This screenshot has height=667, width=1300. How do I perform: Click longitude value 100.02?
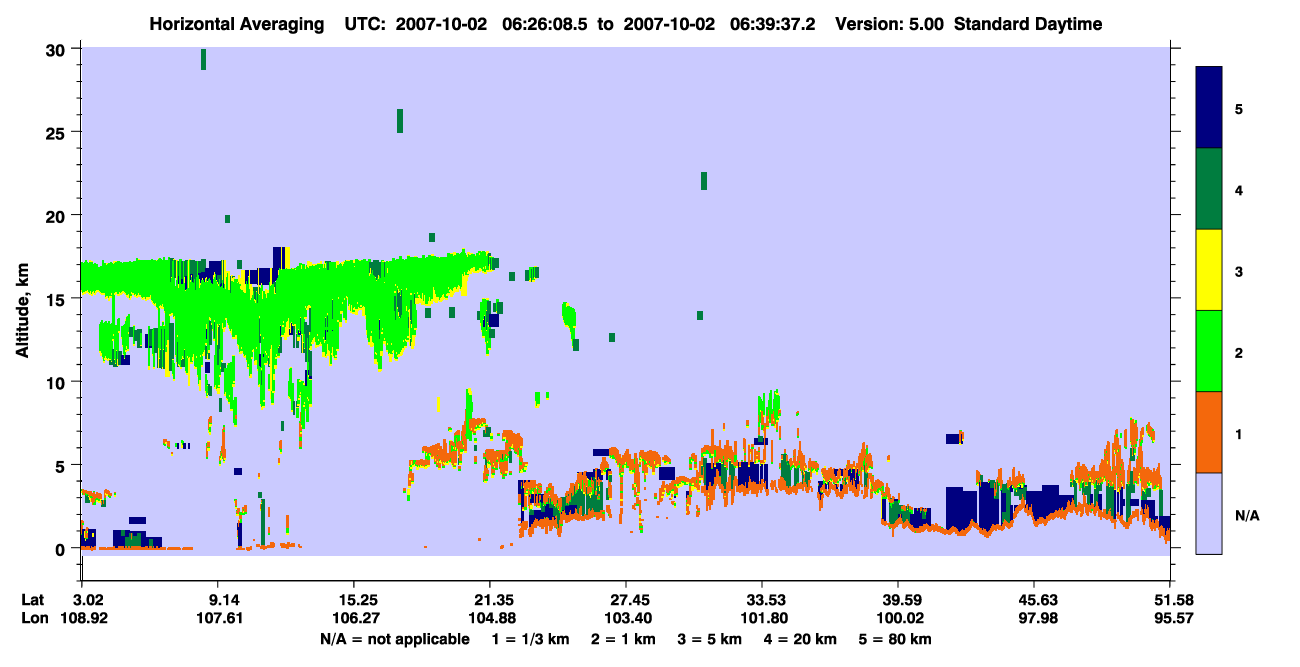pos(898,618)
